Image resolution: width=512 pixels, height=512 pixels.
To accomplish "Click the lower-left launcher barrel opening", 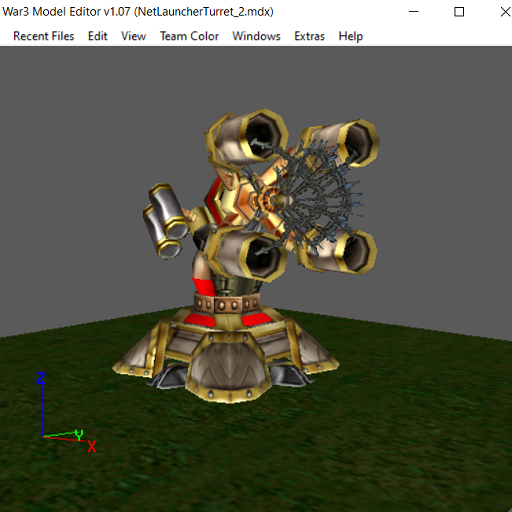I will tap(263, 257).
